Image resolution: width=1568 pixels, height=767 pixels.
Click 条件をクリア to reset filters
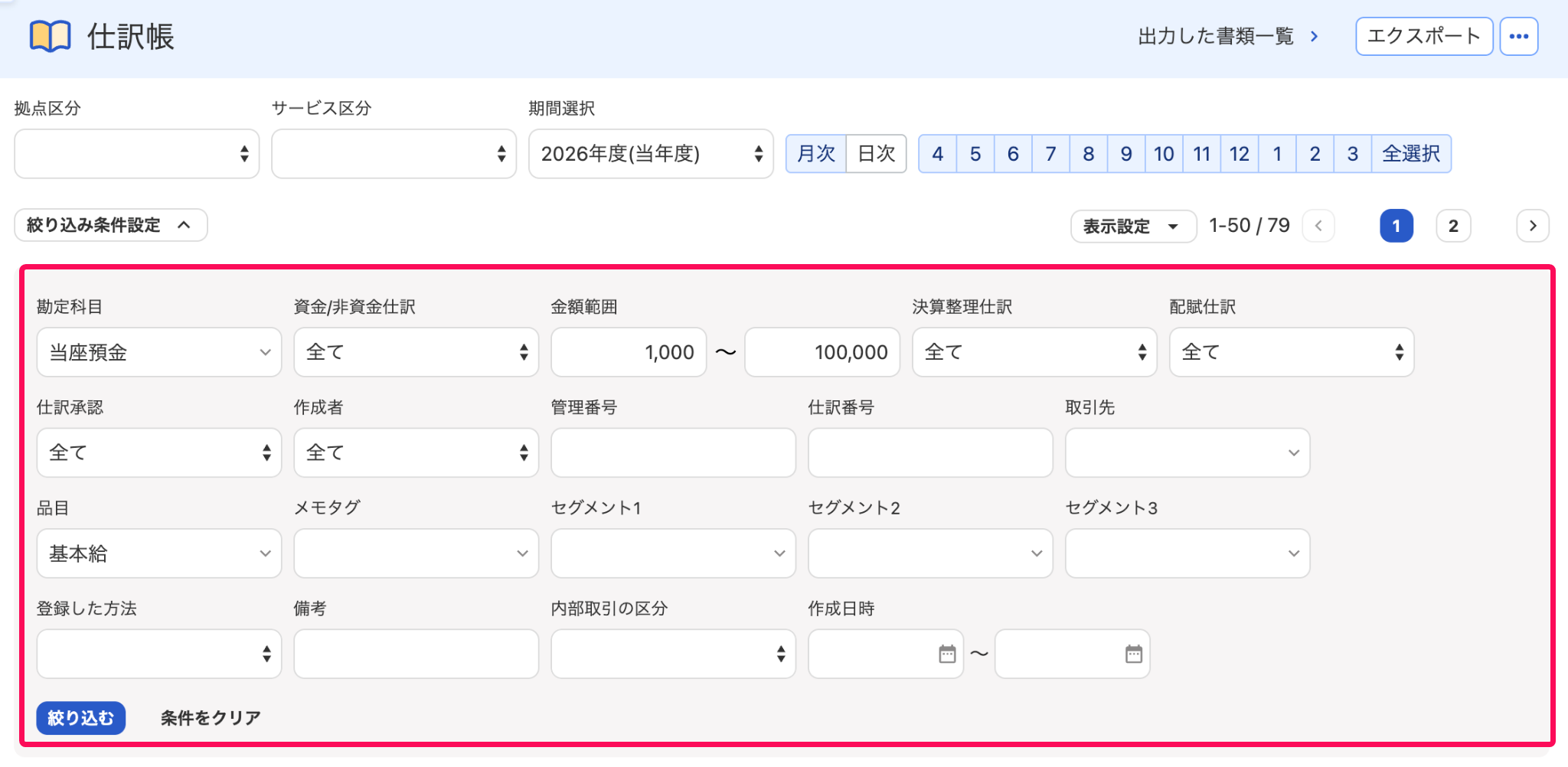[x=211, y=718]
